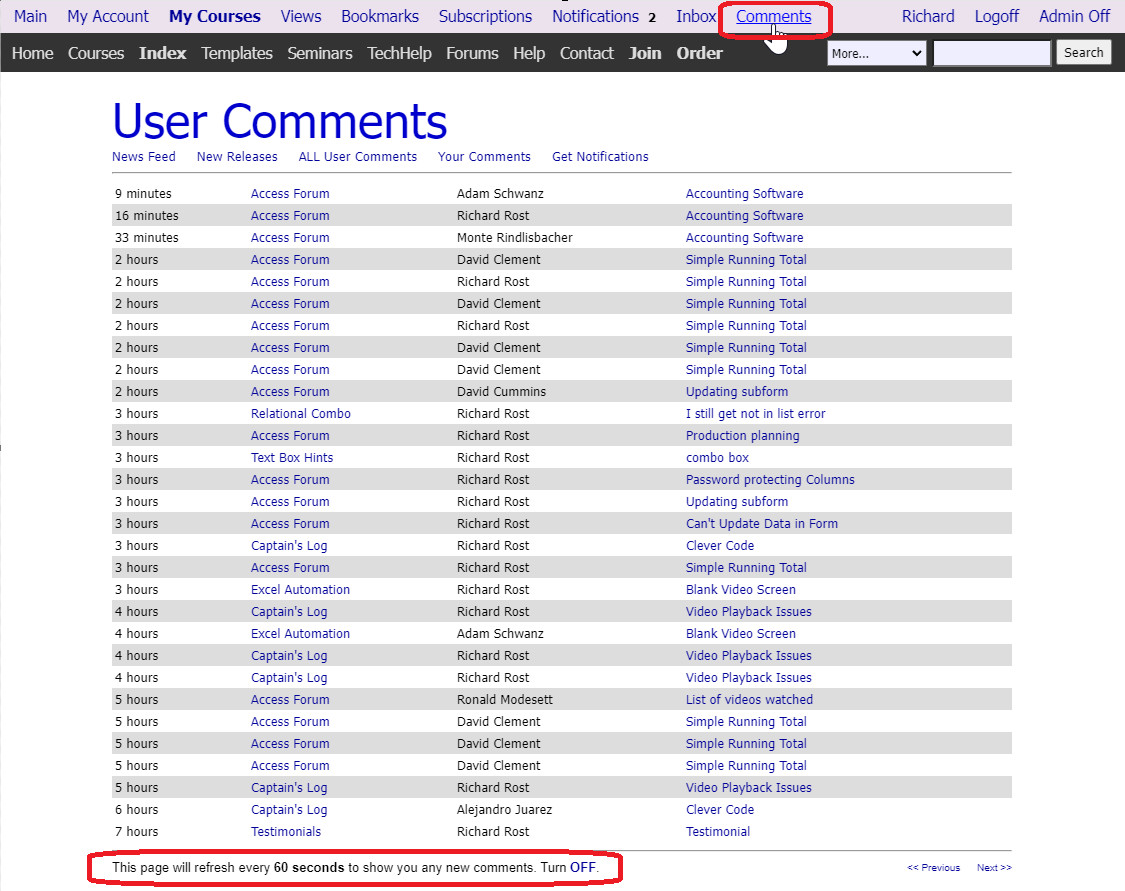Visit the Forums page
Viewport: 1125px width, 891px height.
472,53
